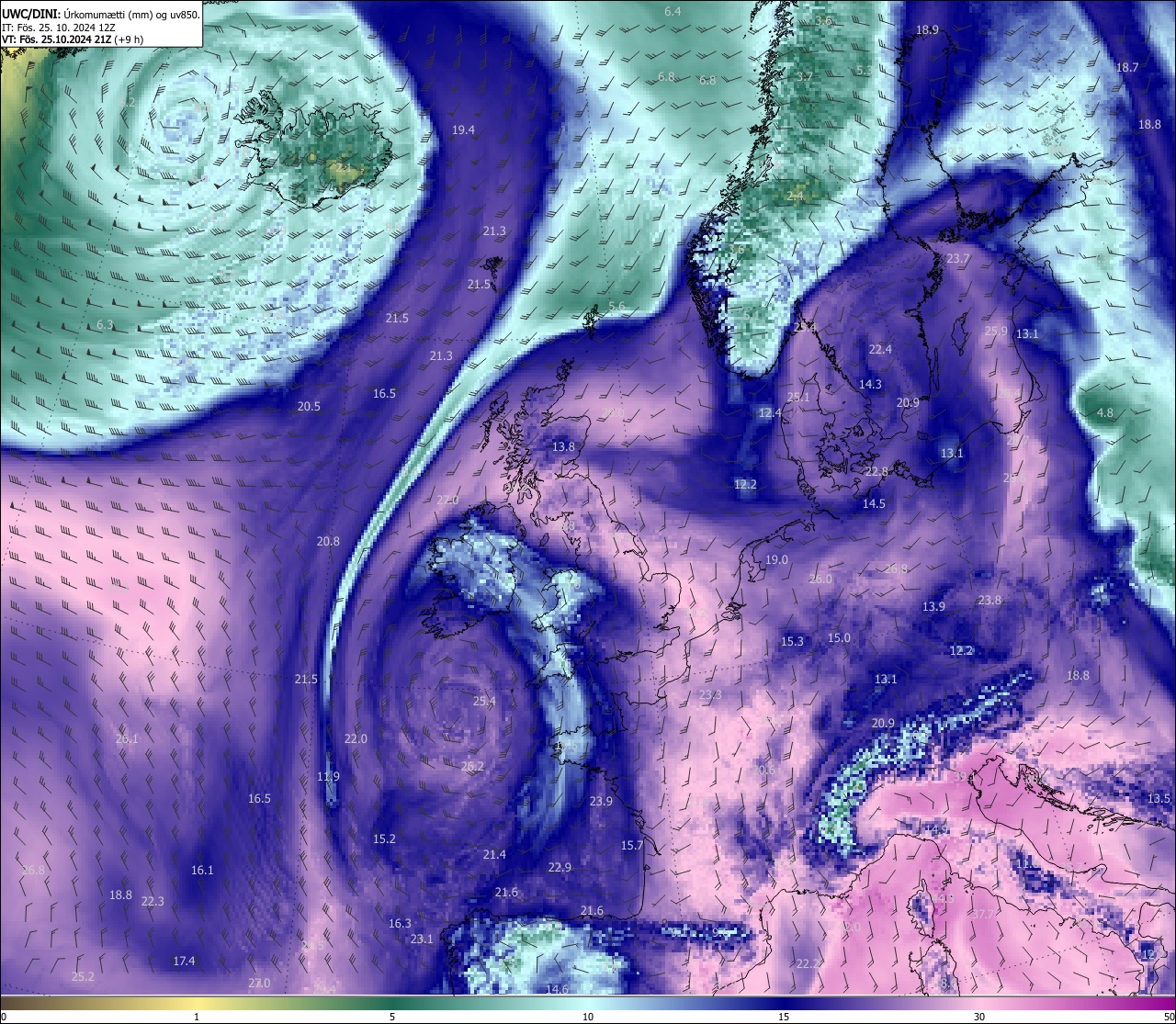The image size is (1176, 1024).
Task: Click the 20.5 value on the map
Action: pyautogui.click(x=309, y=407)
